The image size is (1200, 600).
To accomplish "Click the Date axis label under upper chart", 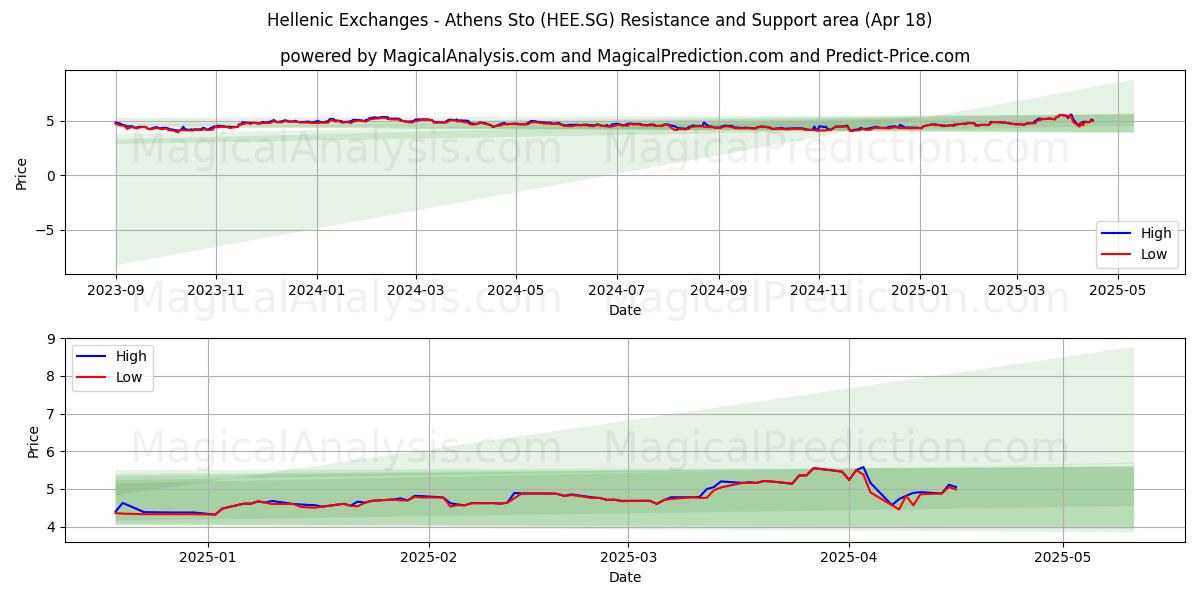I will tap(625, 310).
